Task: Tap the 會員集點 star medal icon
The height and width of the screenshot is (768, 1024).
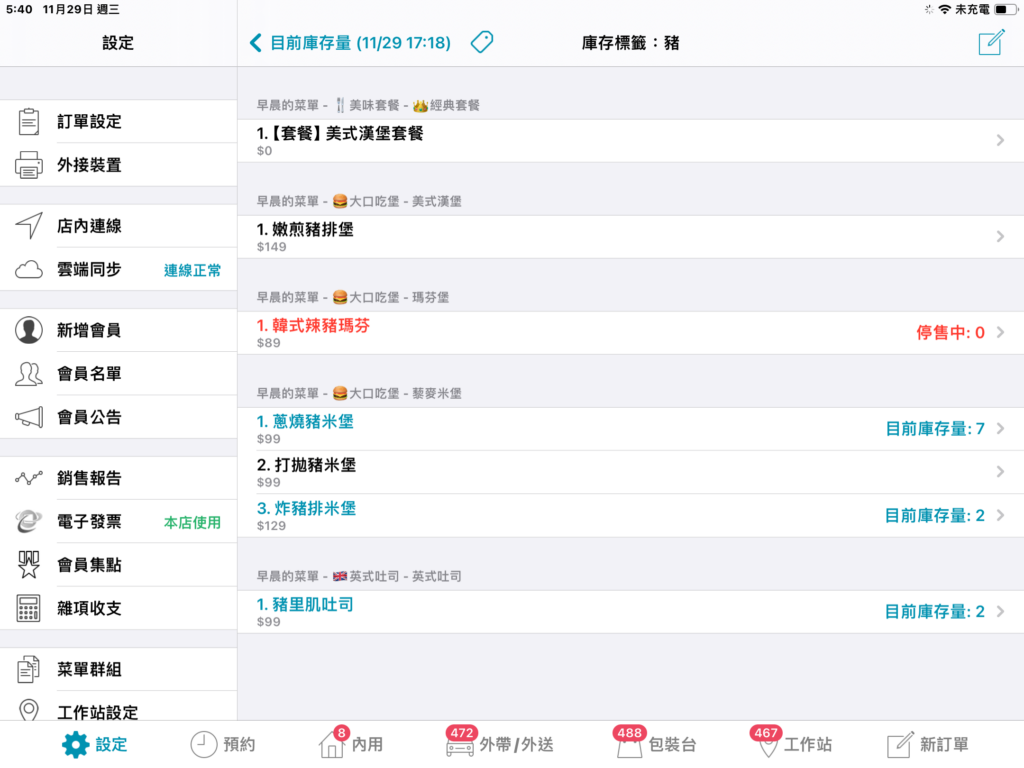Action: (x=29, y=564)
